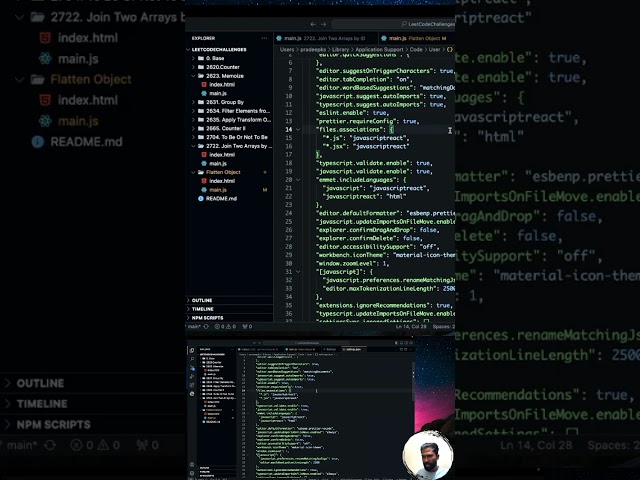
Task: Click the presenter webcam circle thumbnail
Action: (428, 455)
